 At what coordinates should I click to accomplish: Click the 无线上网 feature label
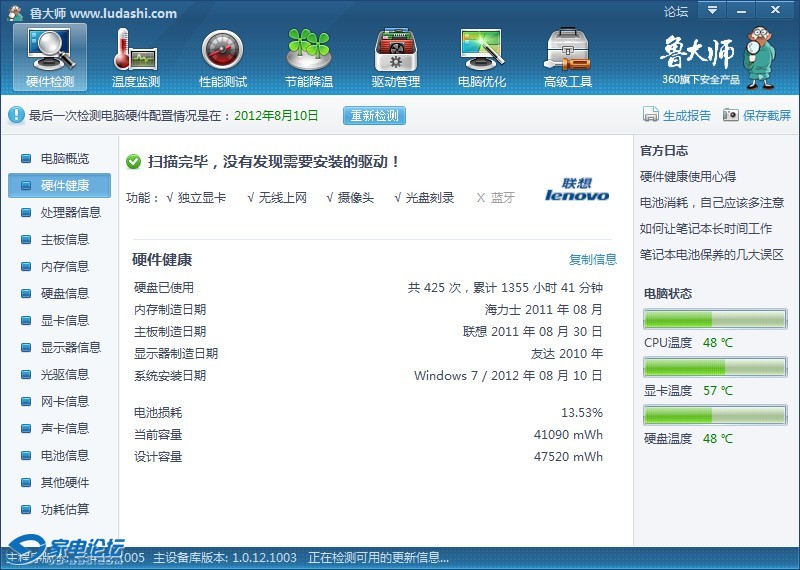click(x=277, y=198)
